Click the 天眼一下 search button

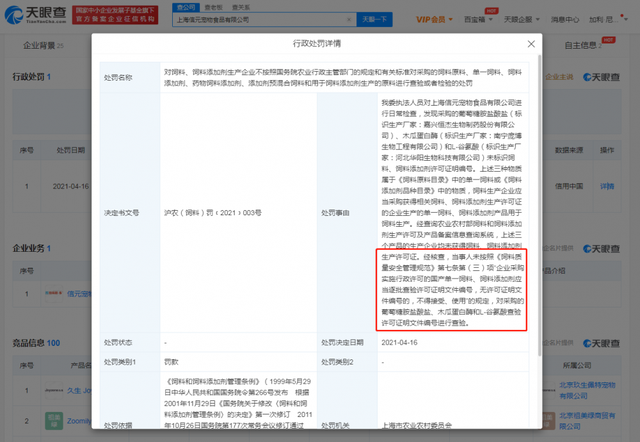click(374, 20)
